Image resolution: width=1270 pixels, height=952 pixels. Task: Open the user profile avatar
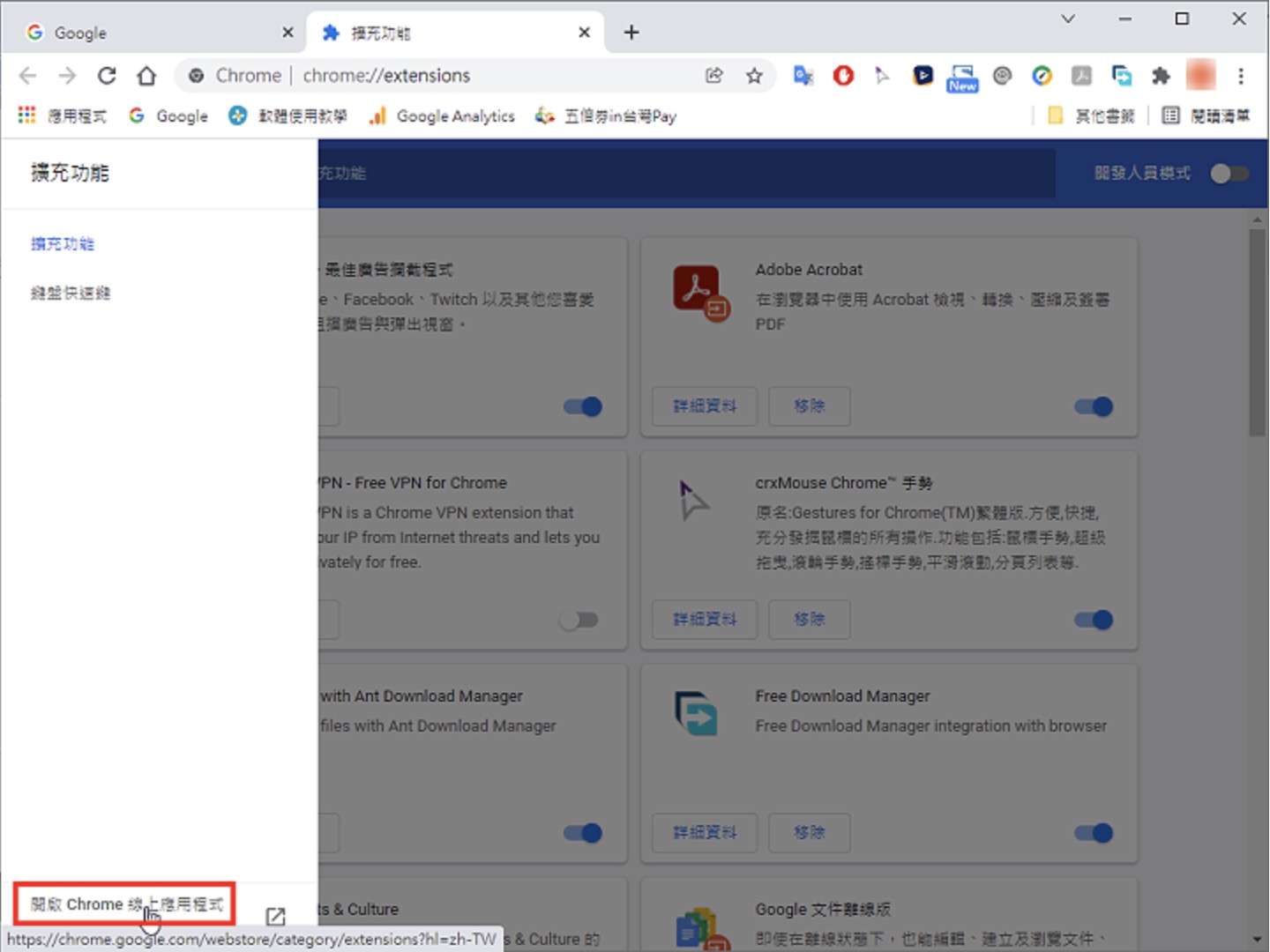(x=1200, y=76)
